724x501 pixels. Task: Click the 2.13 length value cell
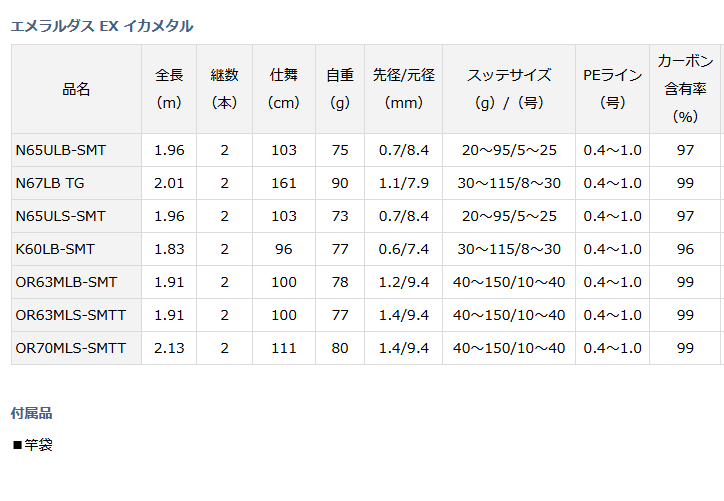coord(169,348)
